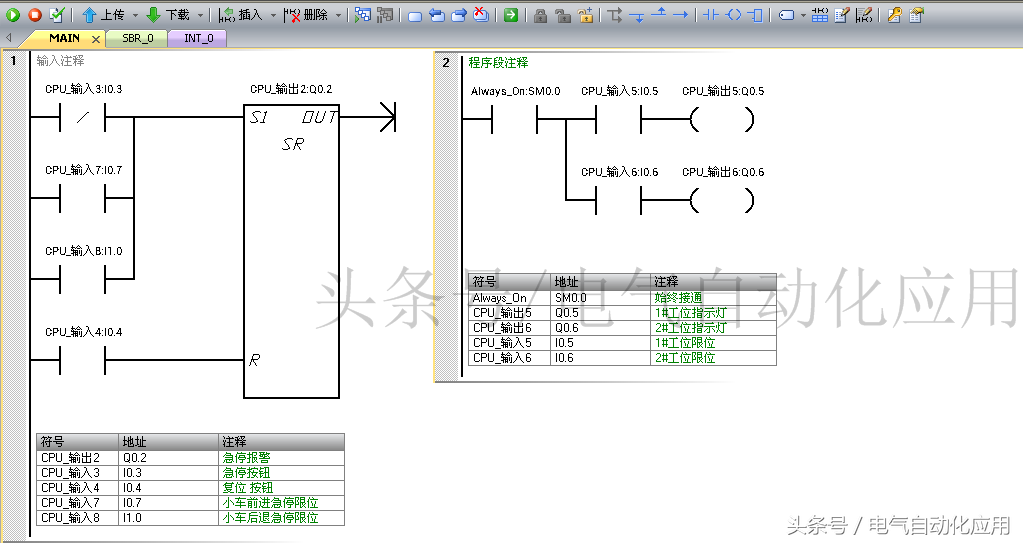Click the insert horizontal line icon
The image size is (1023, 543).
click(x=680, y=14)
